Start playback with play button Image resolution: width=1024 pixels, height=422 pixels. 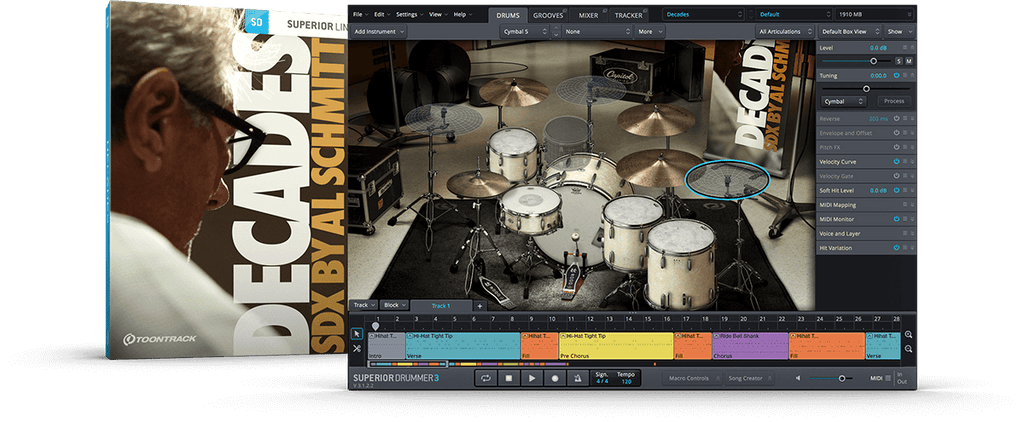[532, 378]
